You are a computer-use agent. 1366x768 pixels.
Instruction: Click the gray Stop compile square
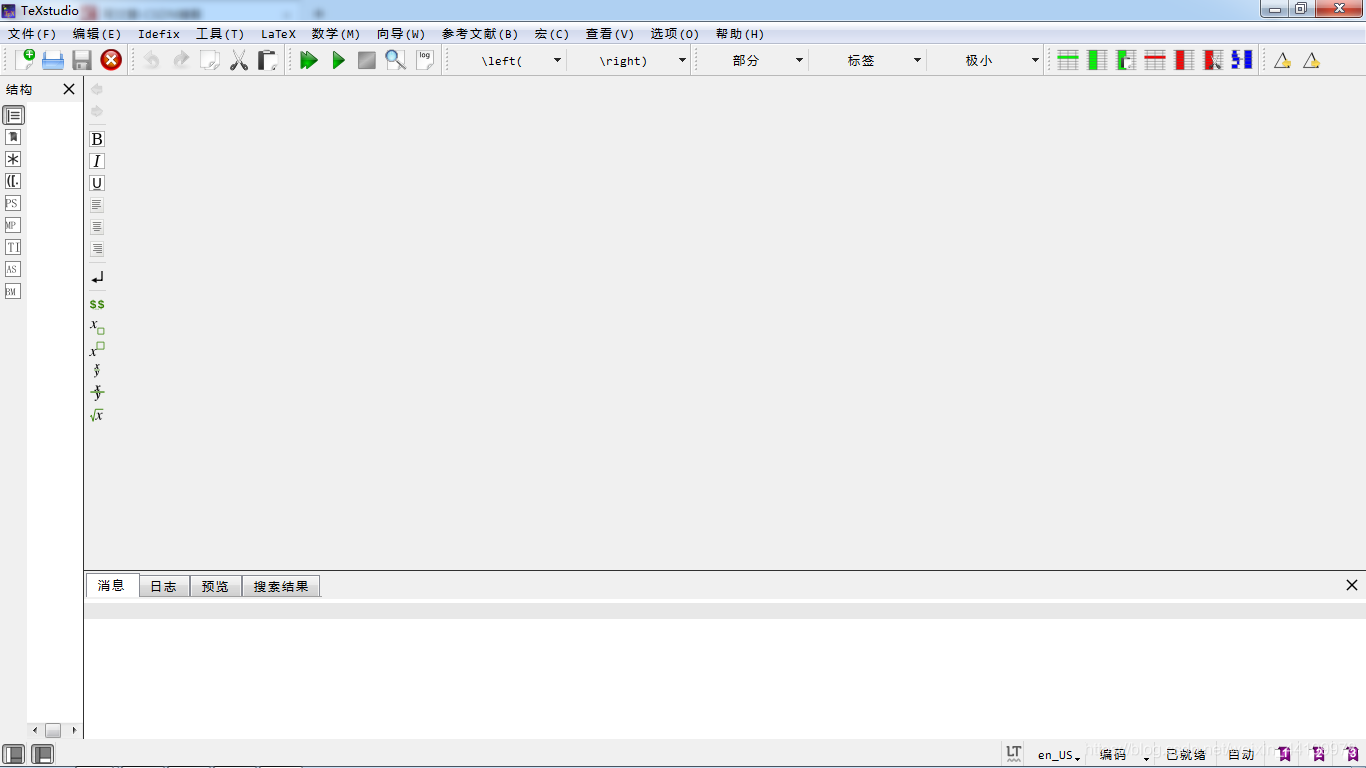(367, 60)
